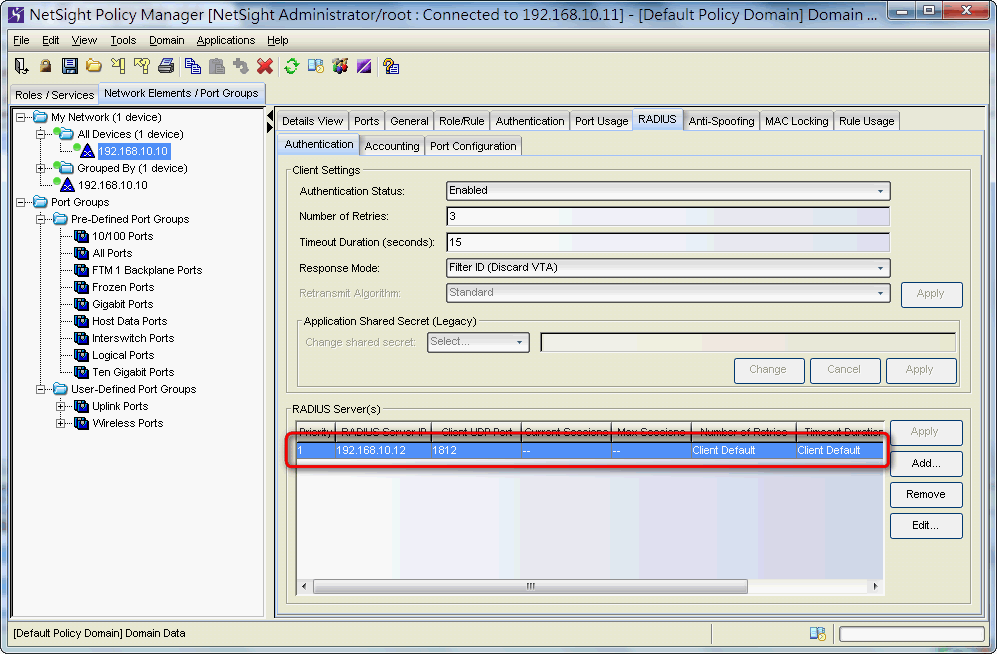Image resolution: width=997 pixels, height=654 pixels.
Task: Open the Change shared secret Select dropdown
Action: [x=478, y=342]
